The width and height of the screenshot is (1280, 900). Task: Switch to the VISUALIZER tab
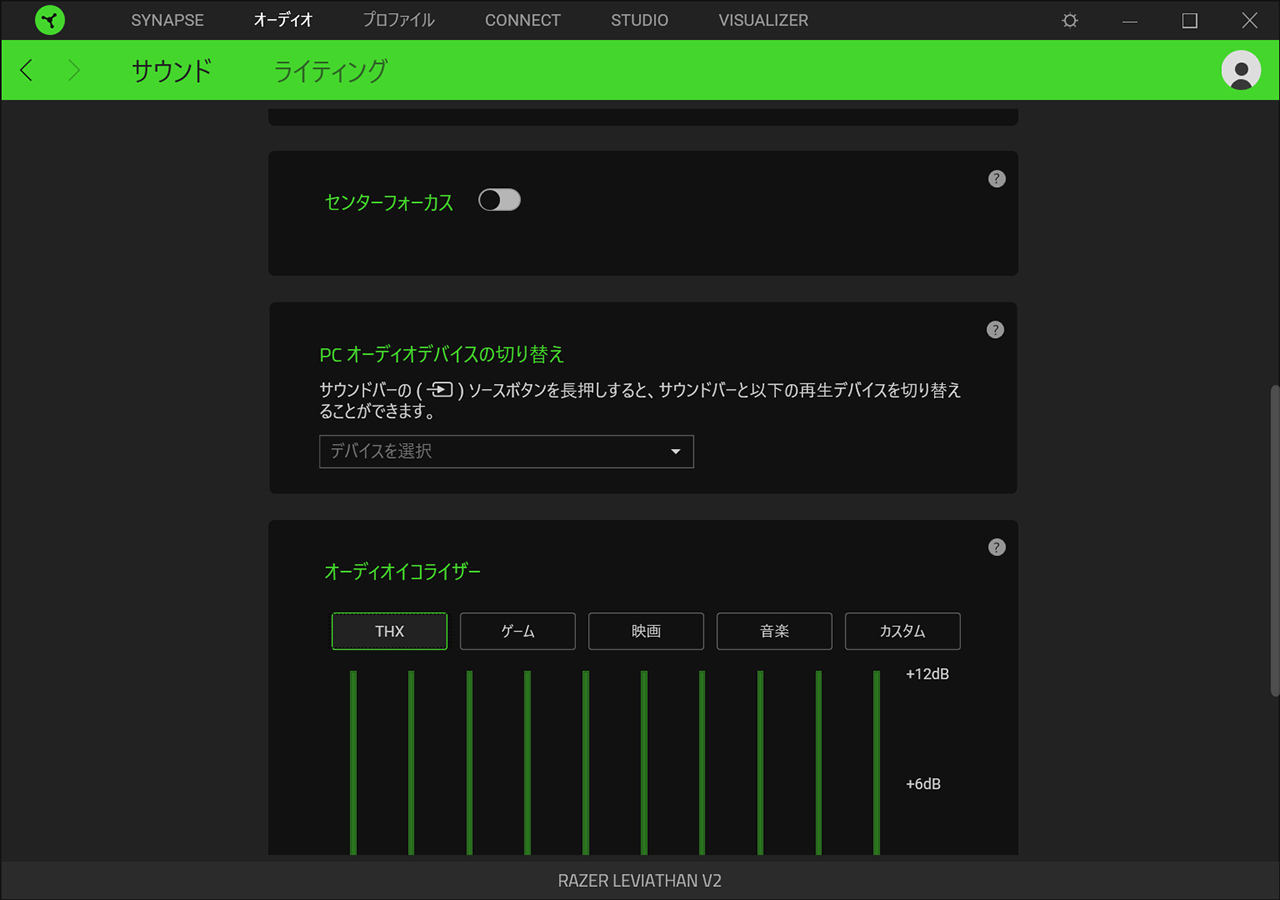click(x=763, y=20)
